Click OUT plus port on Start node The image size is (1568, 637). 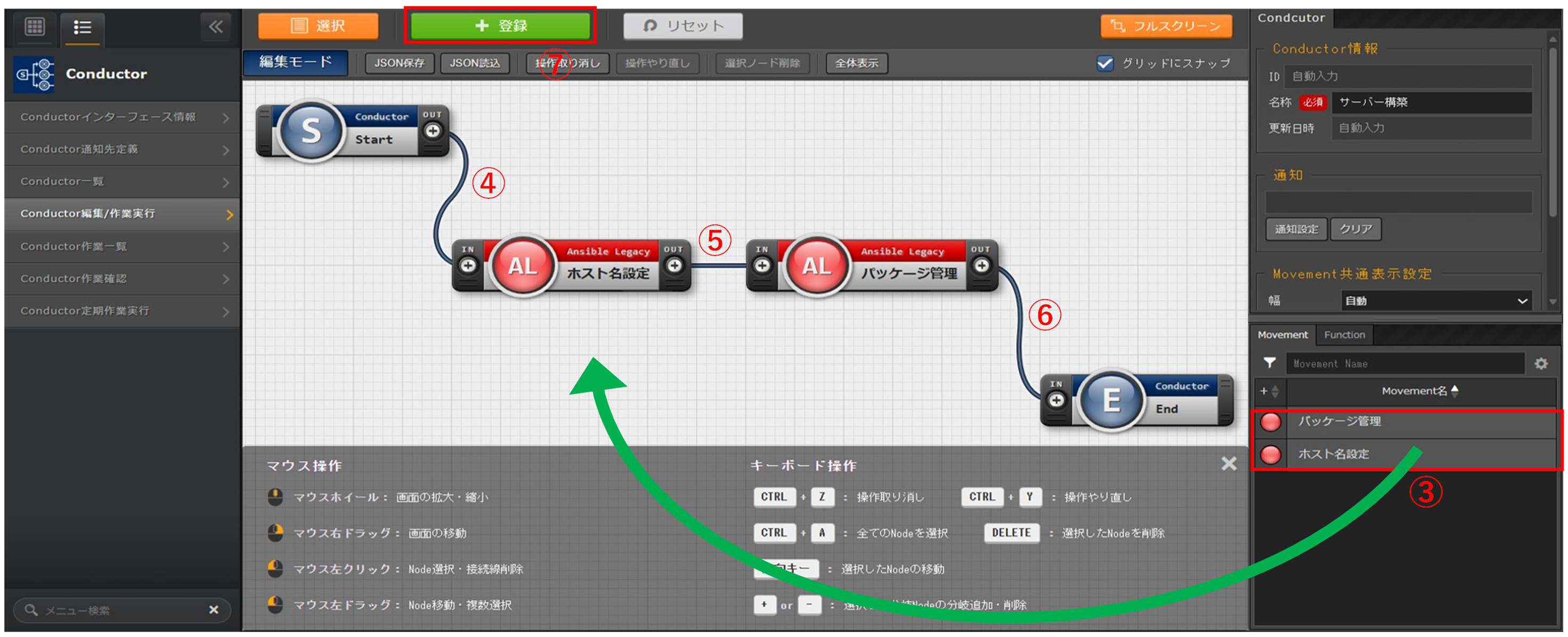[432, 131]
